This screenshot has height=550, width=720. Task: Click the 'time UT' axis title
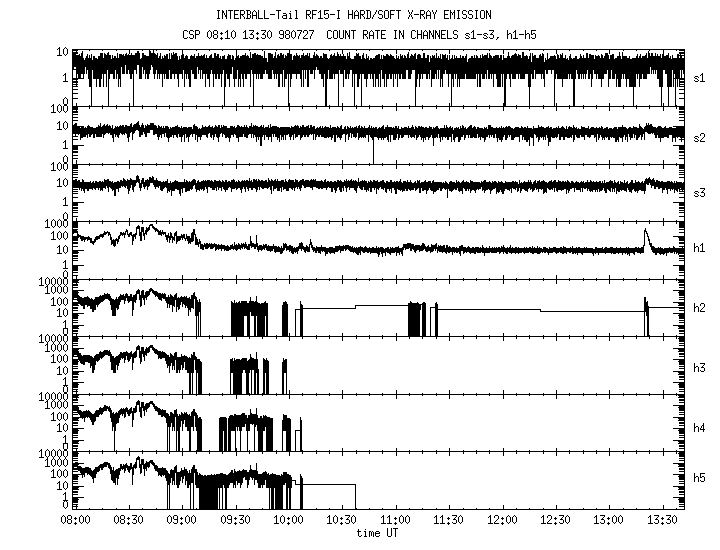(x=377, y=533)
